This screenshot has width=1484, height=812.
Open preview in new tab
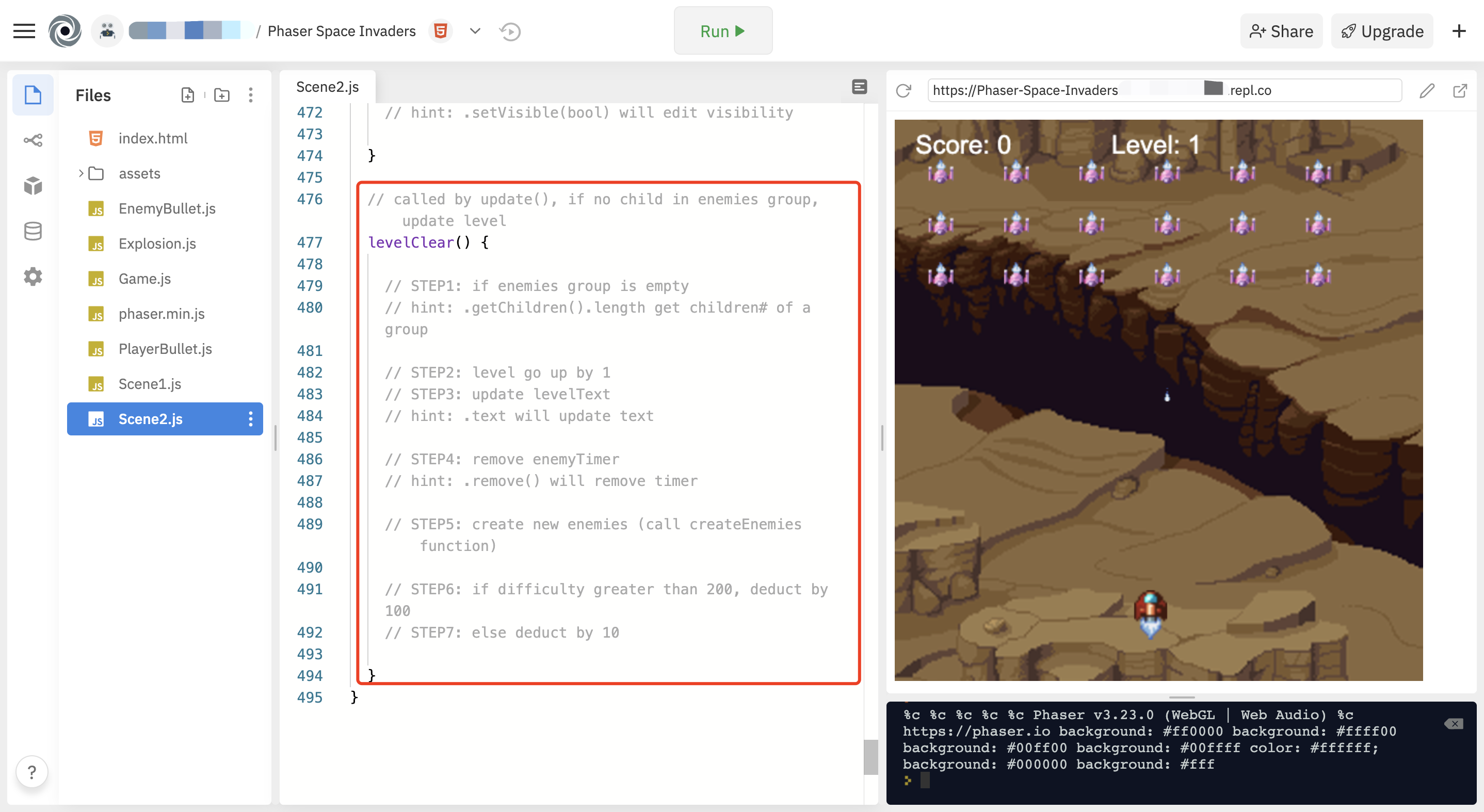click(x=1460, y=90)
